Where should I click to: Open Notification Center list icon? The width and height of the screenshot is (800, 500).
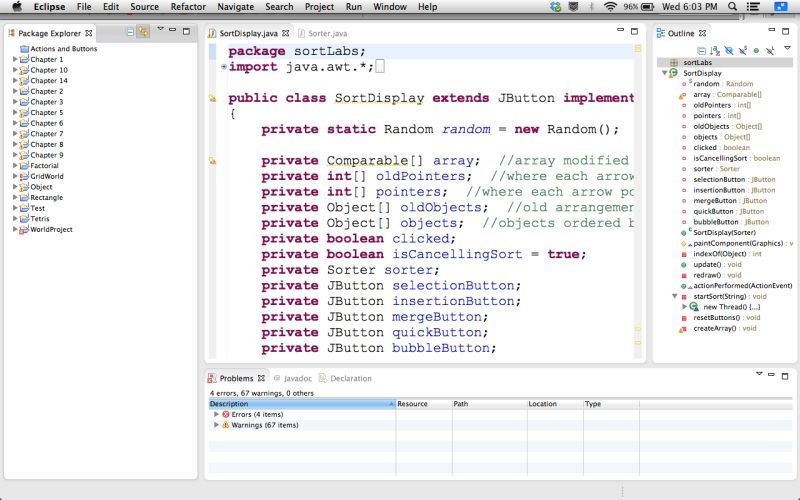point(753,7)
